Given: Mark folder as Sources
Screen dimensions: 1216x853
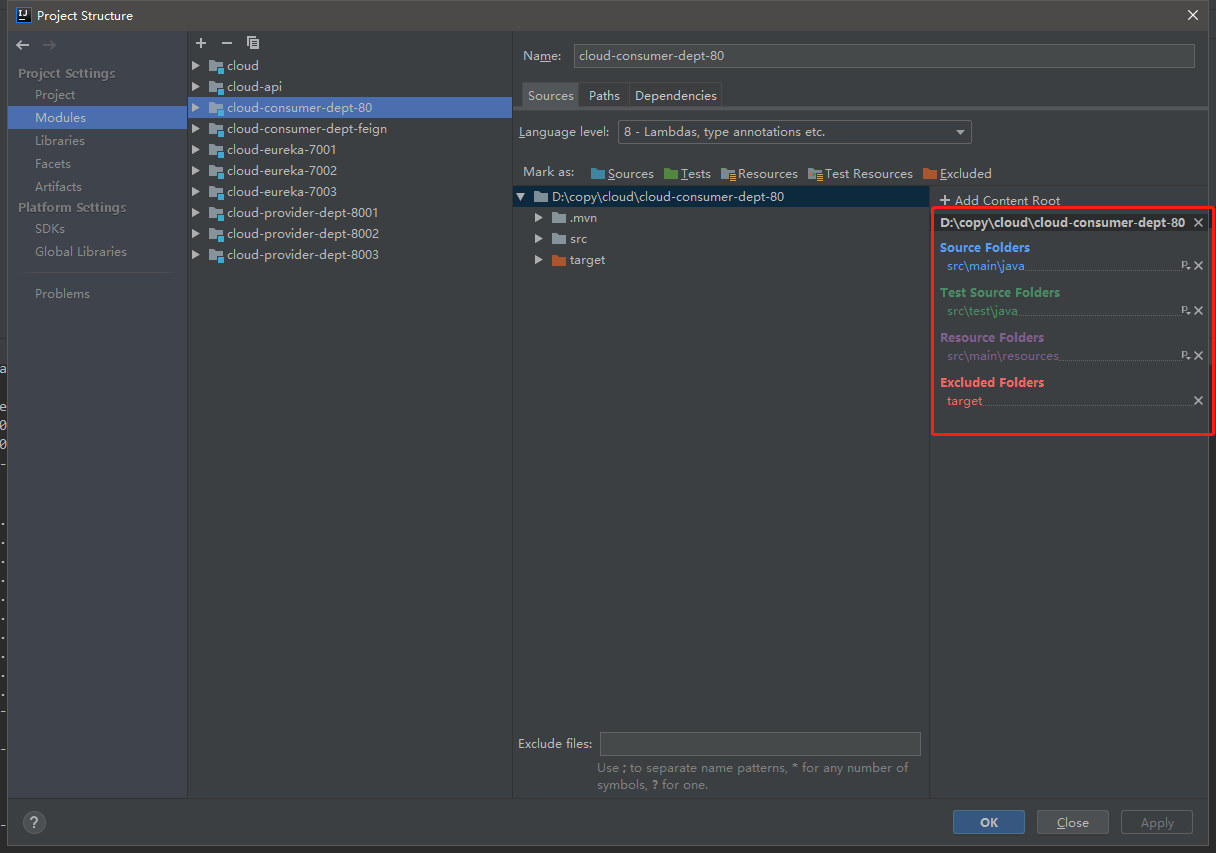Looking at the screenshot, I should coord(622,174).
